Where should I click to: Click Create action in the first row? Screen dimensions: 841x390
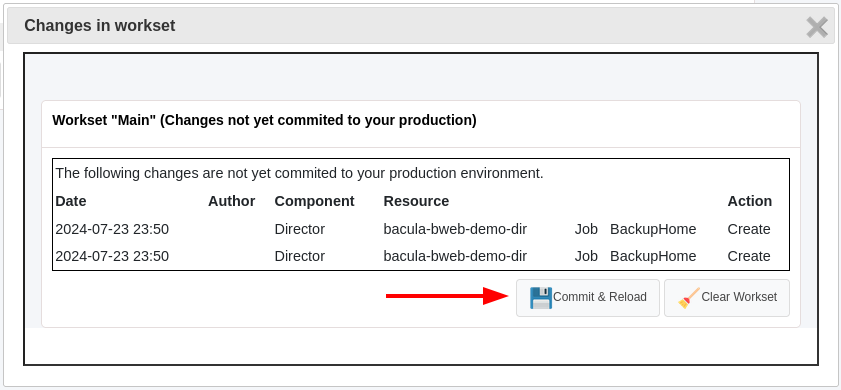coord(749,230)
